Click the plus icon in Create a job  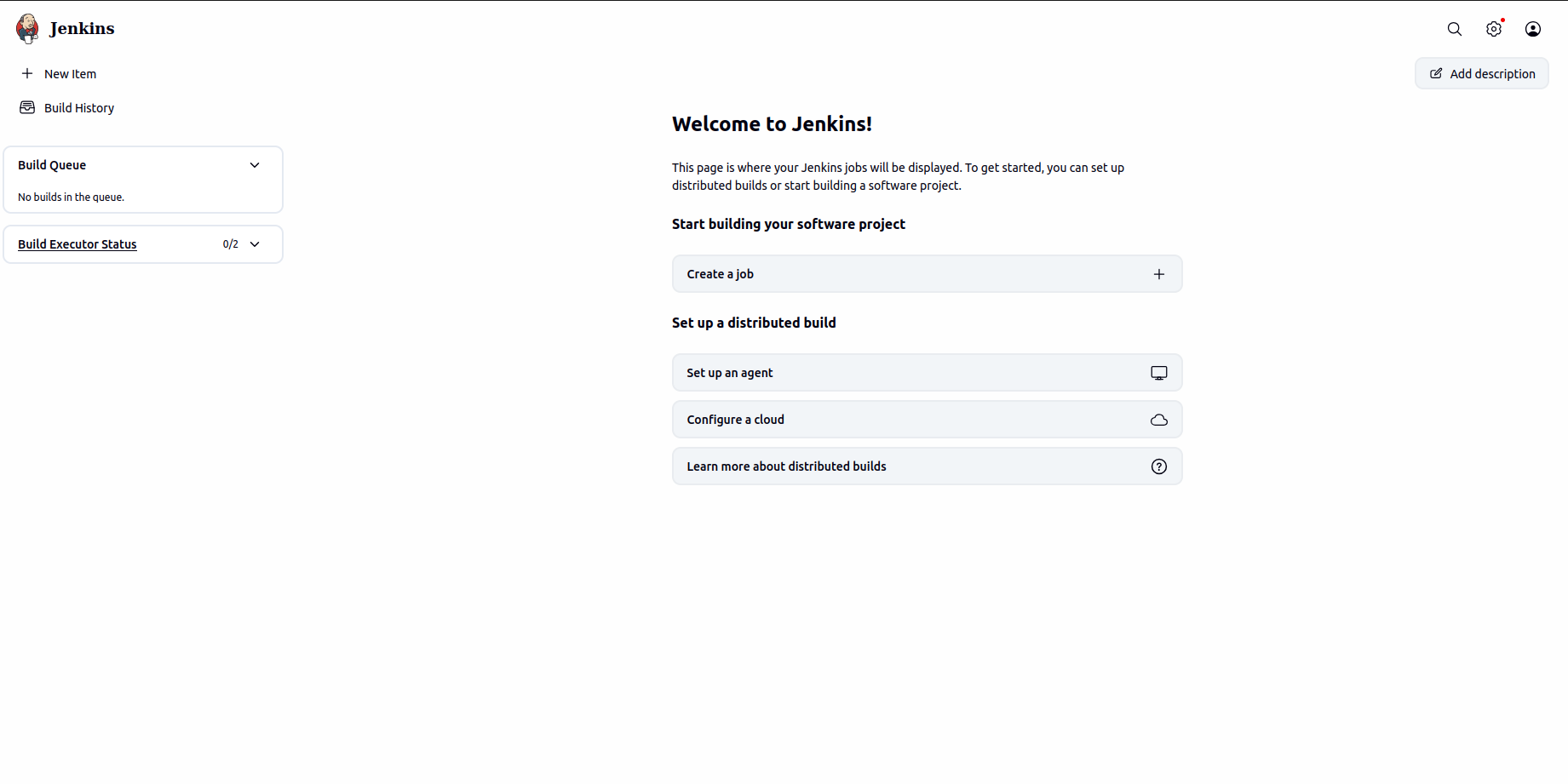[x=1159, y=274]
